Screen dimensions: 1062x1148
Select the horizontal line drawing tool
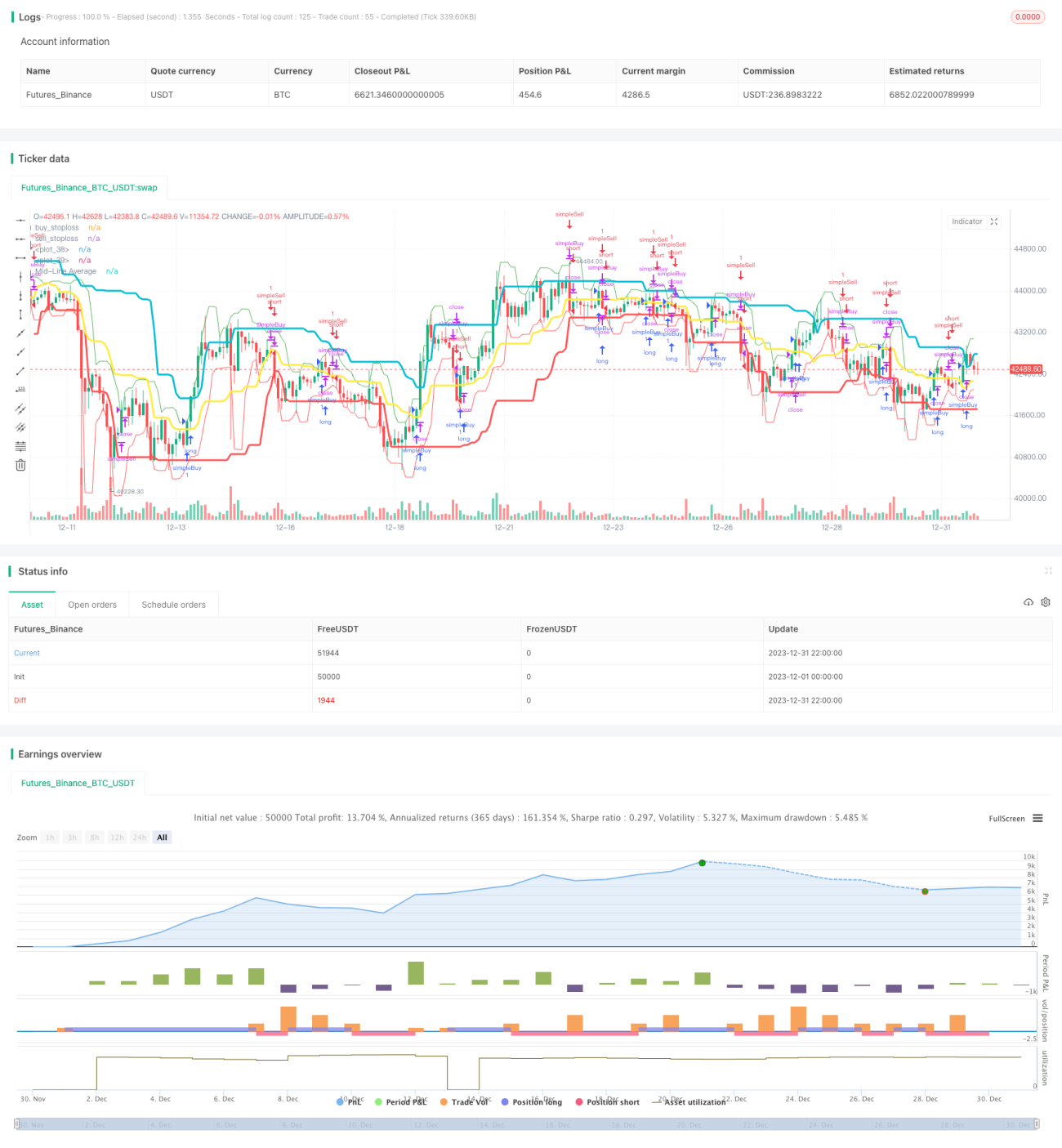pos(20,220)
